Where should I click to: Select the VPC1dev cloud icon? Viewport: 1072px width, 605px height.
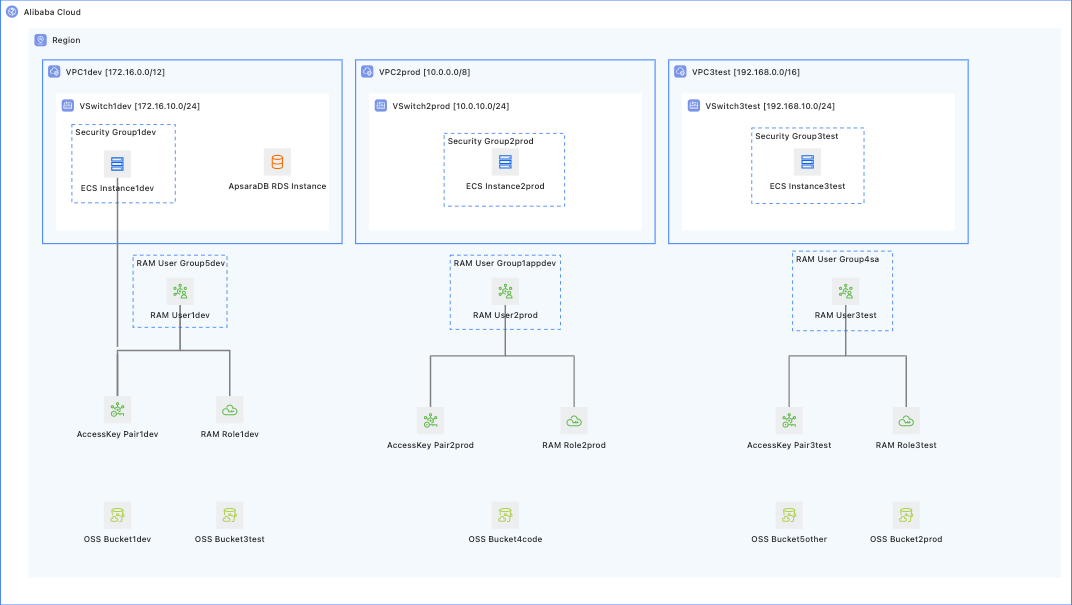tap(54, 71)
